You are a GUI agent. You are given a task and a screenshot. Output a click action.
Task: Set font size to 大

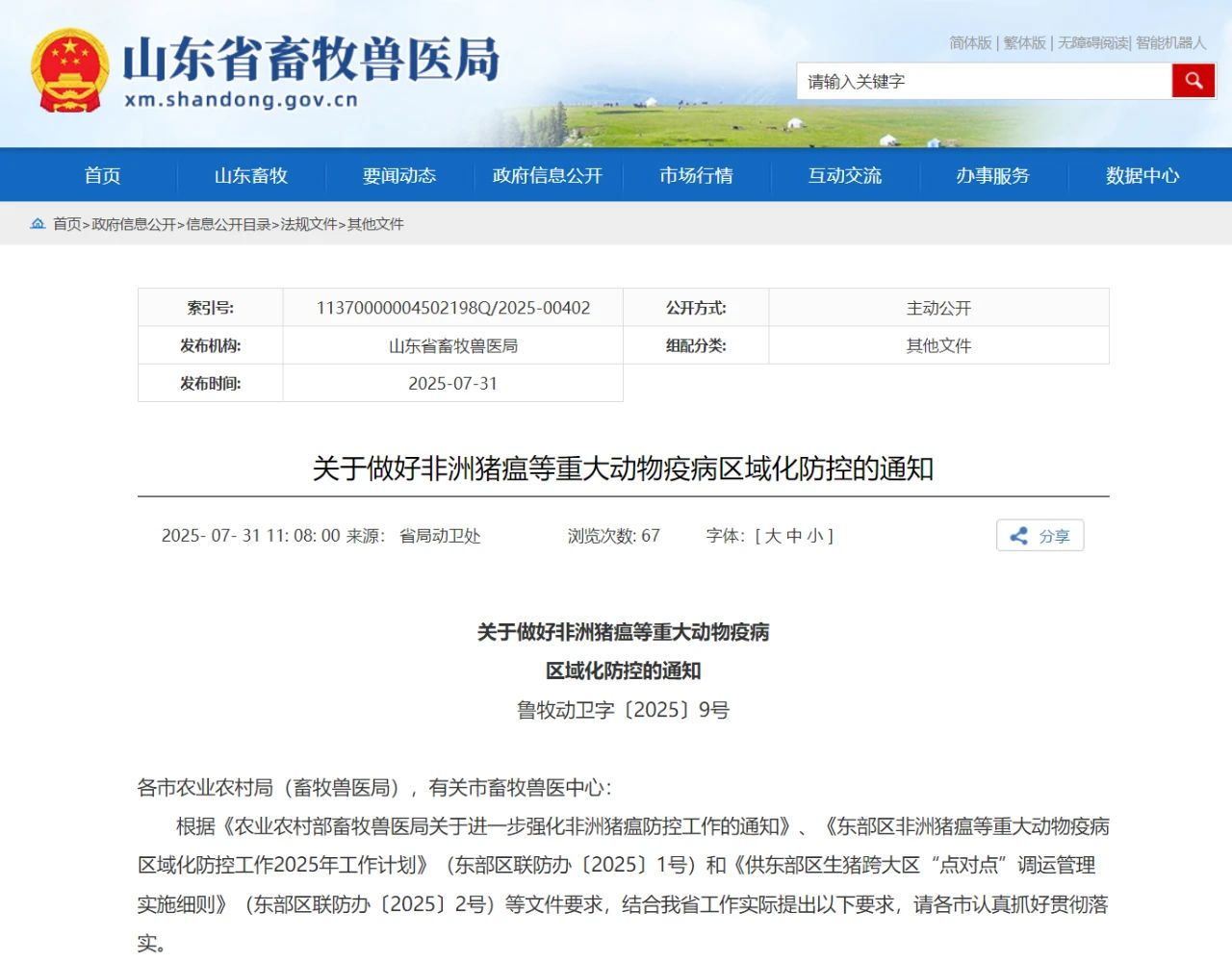tap(774, 536)
